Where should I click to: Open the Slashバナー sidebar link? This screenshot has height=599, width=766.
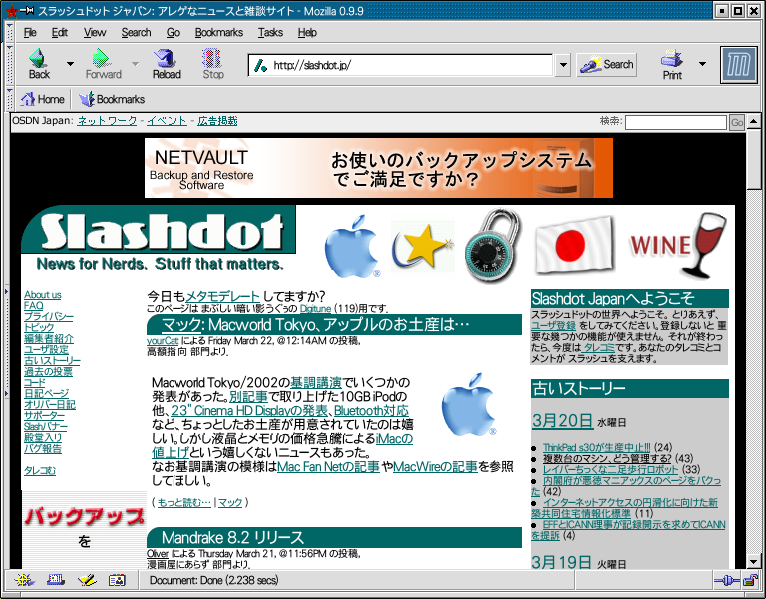tap(45, 426)
